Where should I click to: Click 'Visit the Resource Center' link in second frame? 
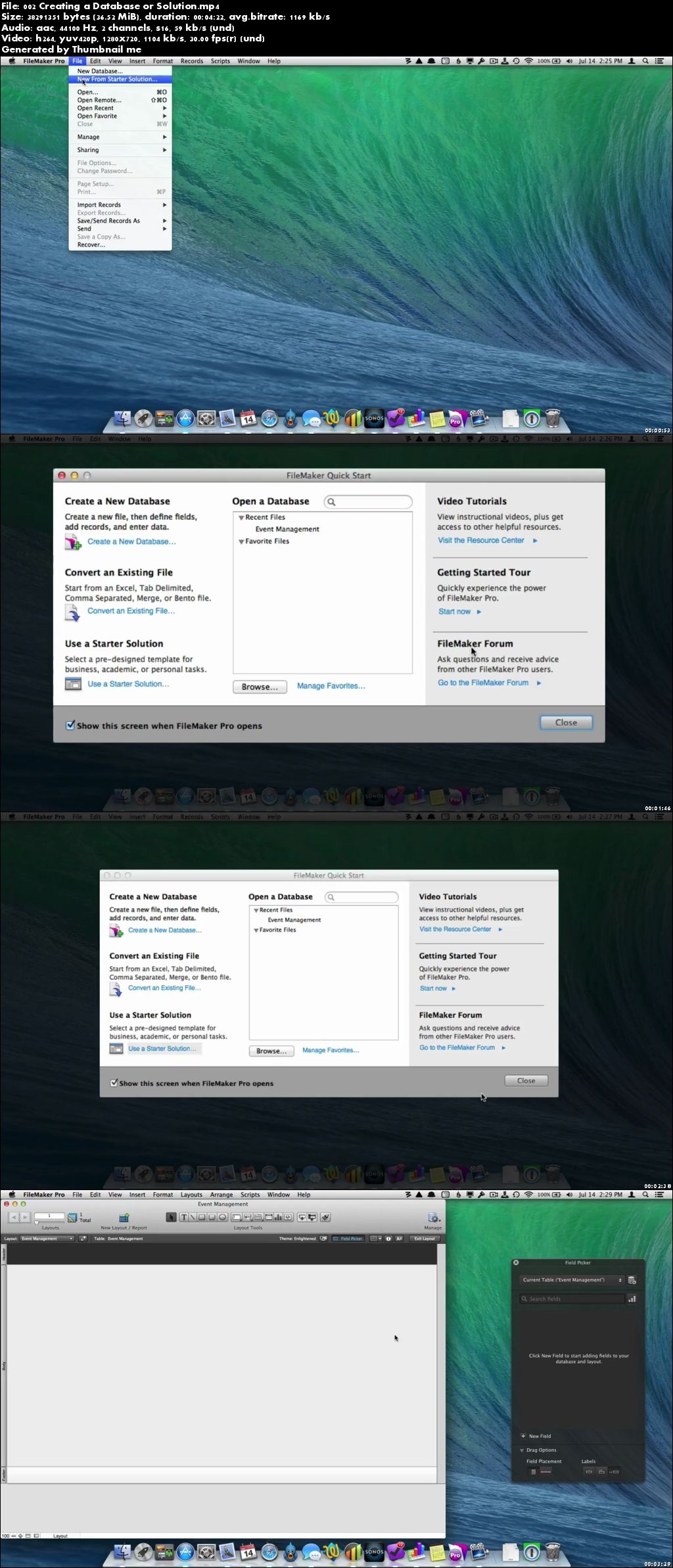pos(481,540)
